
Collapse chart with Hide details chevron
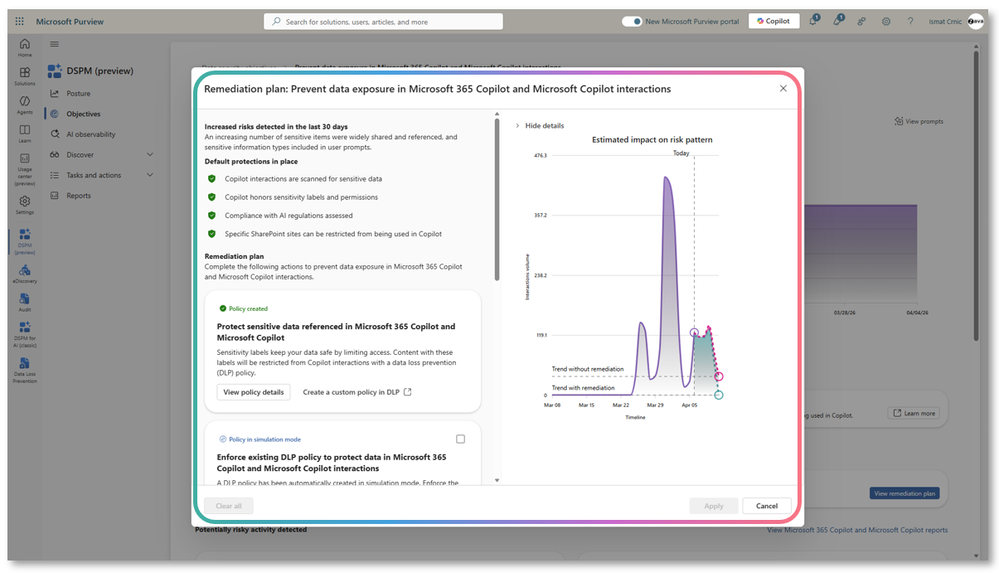[517, 126]
